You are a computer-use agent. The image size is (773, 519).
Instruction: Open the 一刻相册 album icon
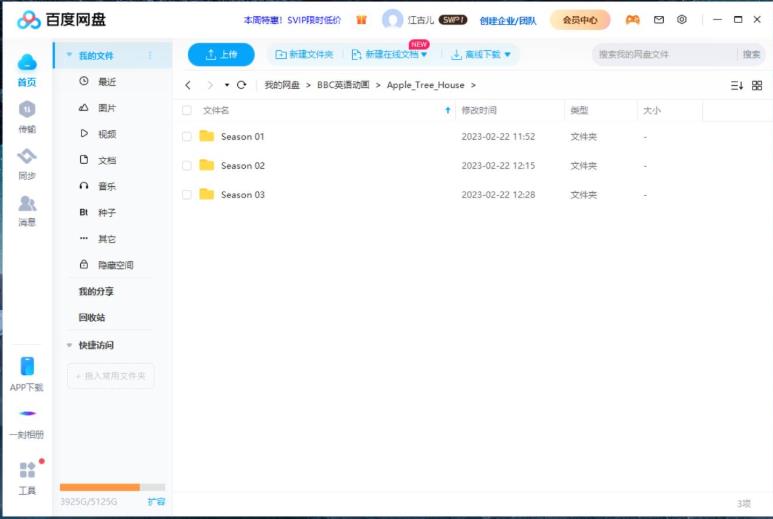click(28, 414)
